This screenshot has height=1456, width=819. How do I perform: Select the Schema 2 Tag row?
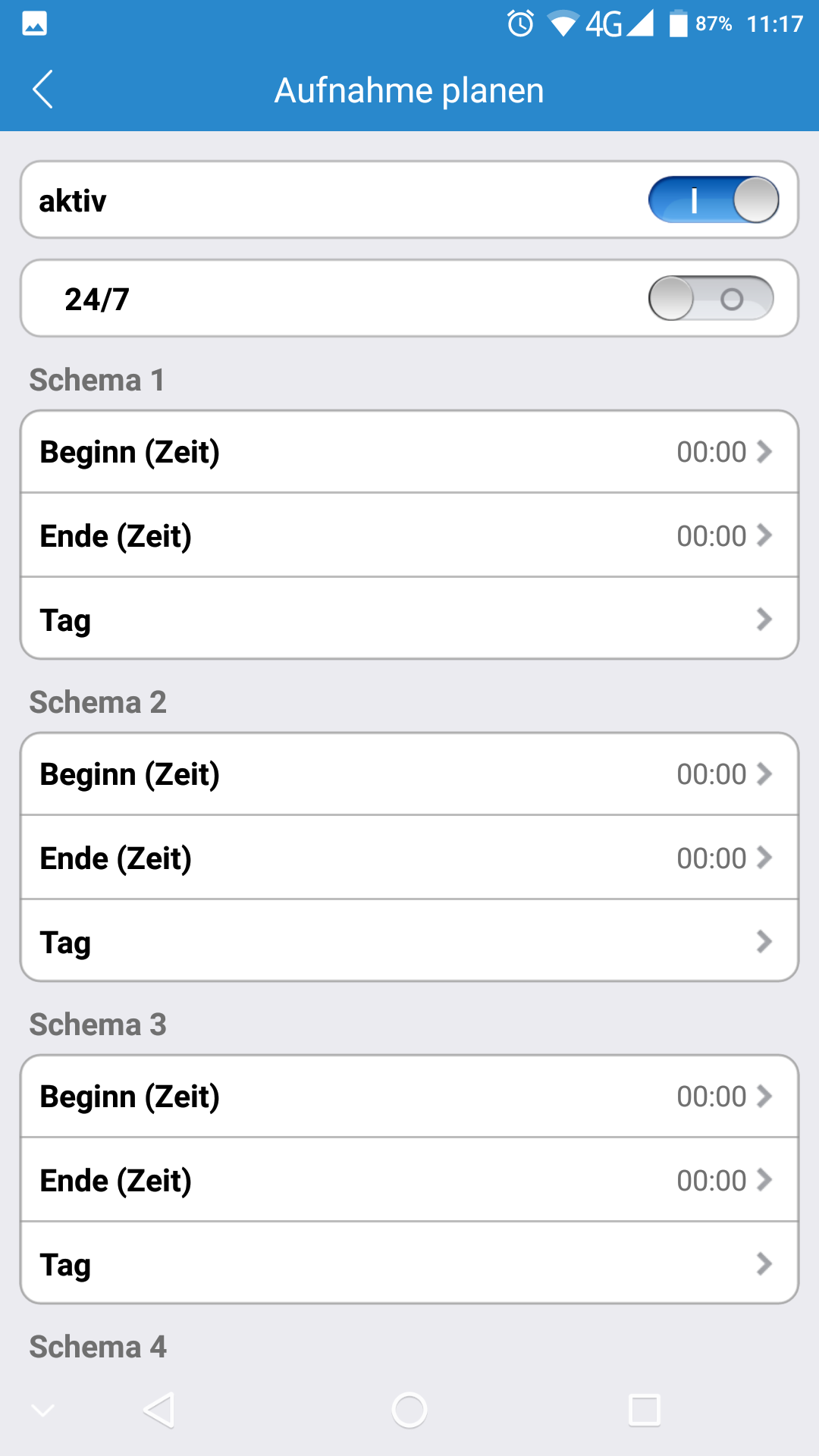[409, 941]
